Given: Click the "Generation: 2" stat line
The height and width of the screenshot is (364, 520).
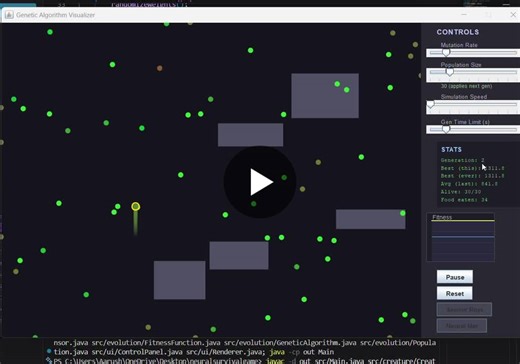Looking at the screenshot, I should click(x=463, y=160).
